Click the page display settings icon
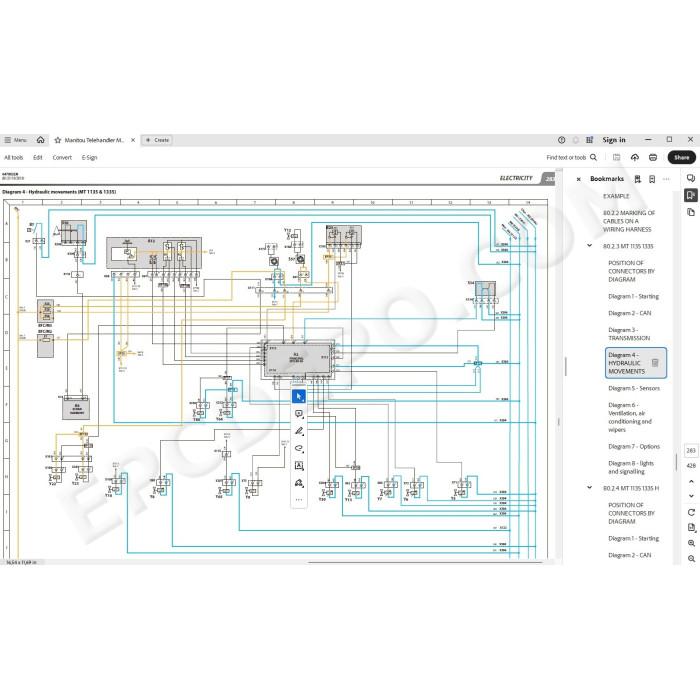Viewport: 700px width, 700px height. (x=691, y=528)
